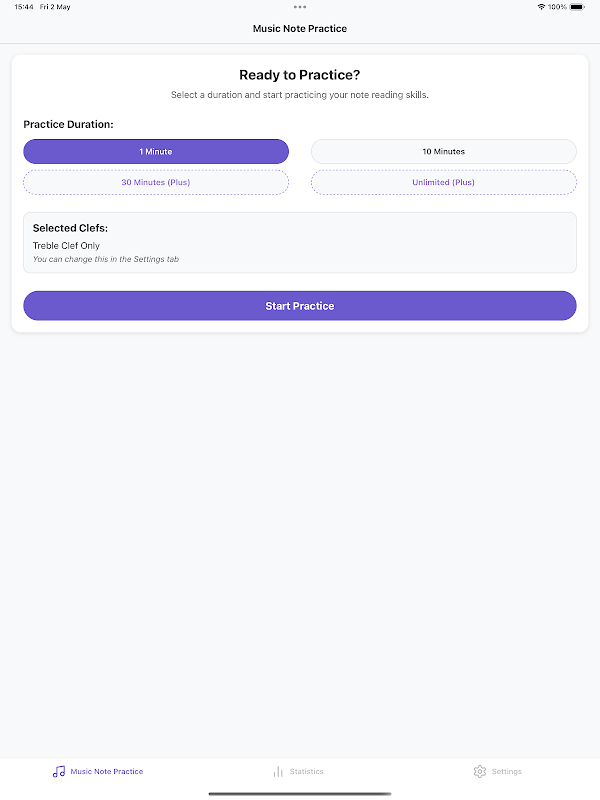
Task: Open the three-dot multitasking menu
Action: pyautogui.click(x=300, y=7)
